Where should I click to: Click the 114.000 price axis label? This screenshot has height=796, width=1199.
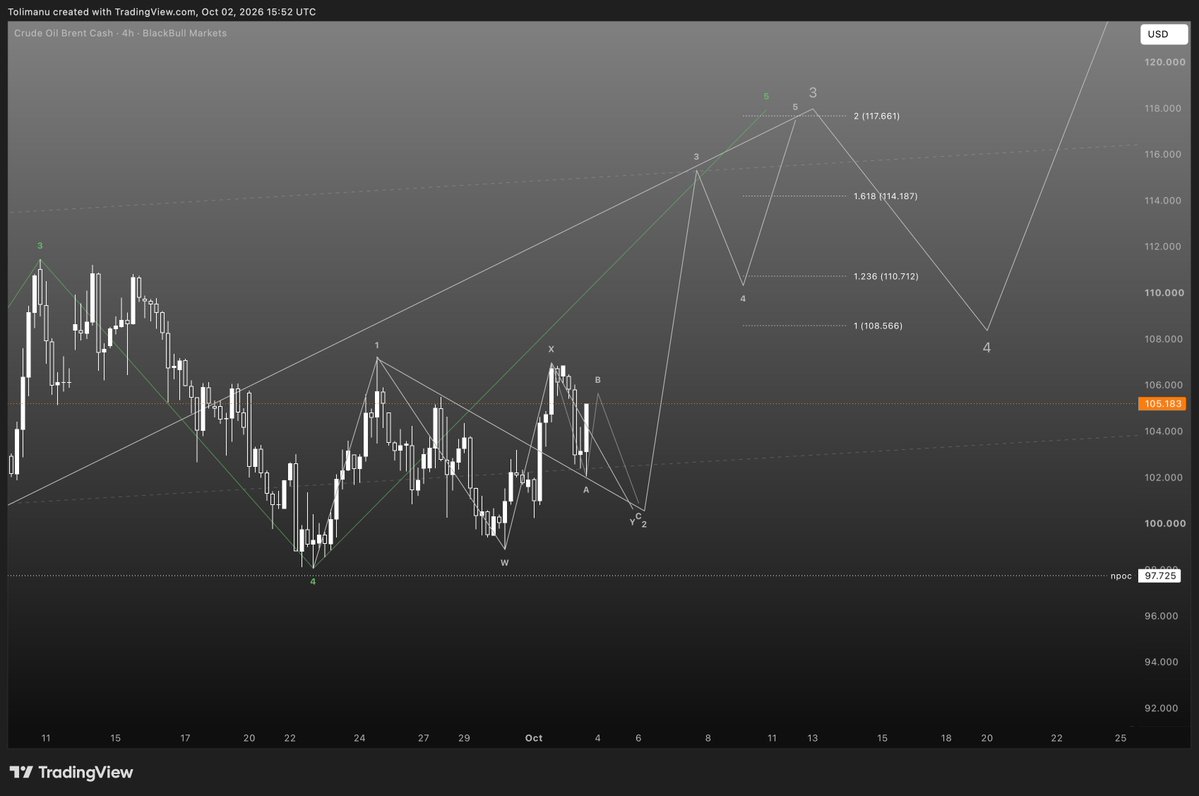point(1163,201)
